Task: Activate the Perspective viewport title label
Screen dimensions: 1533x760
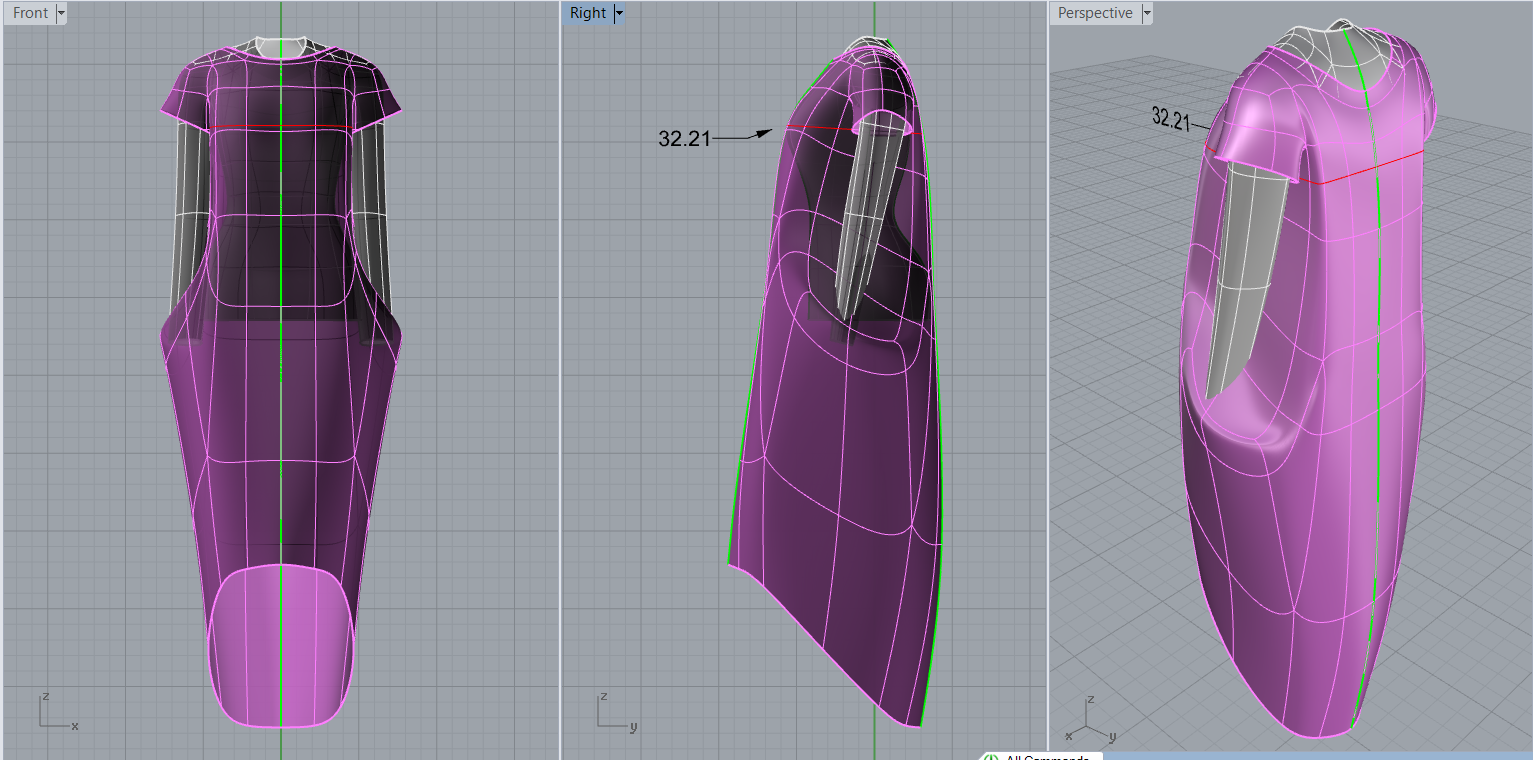Action: (x=1095, y=13)
